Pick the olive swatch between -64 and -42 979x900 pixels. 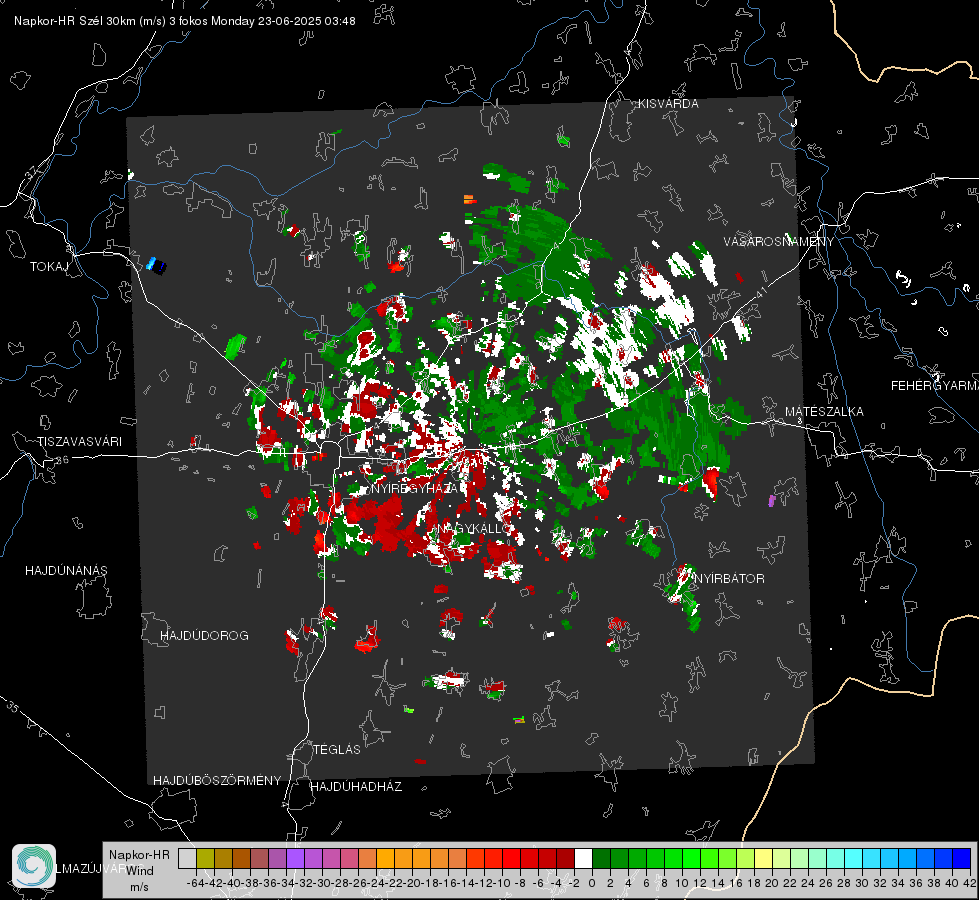click(205, 858)
